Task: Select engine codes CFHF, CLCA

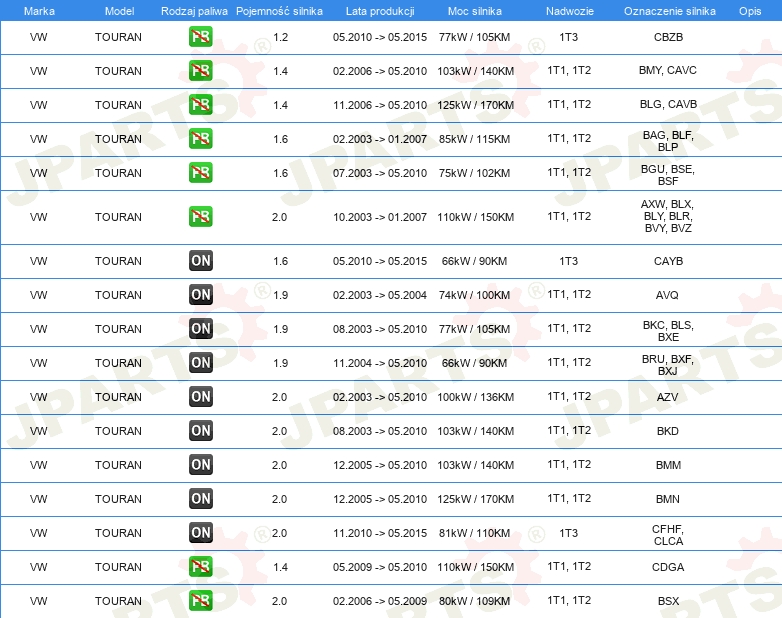Action: 668,535
